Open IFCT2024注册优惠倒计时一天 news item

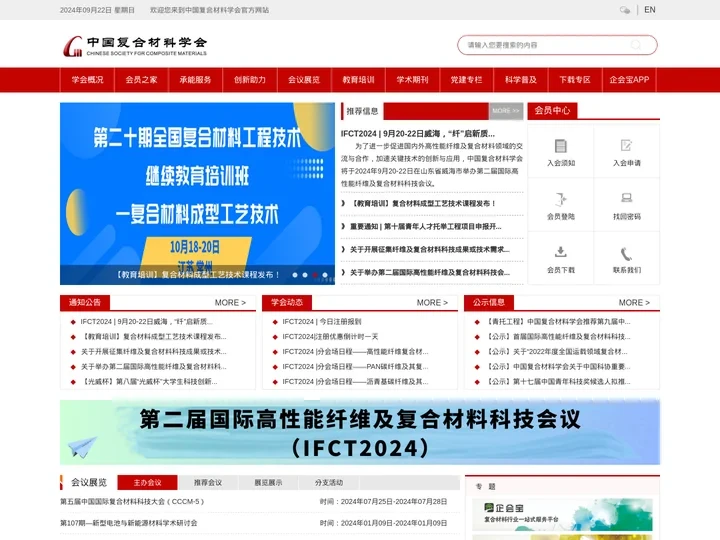tap(330, 337)
